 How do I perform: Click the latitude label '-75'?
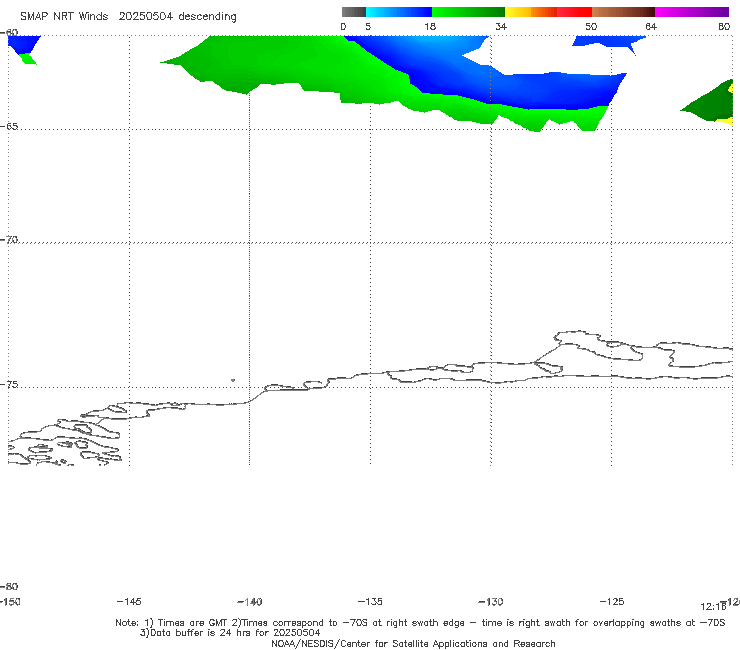9,385
